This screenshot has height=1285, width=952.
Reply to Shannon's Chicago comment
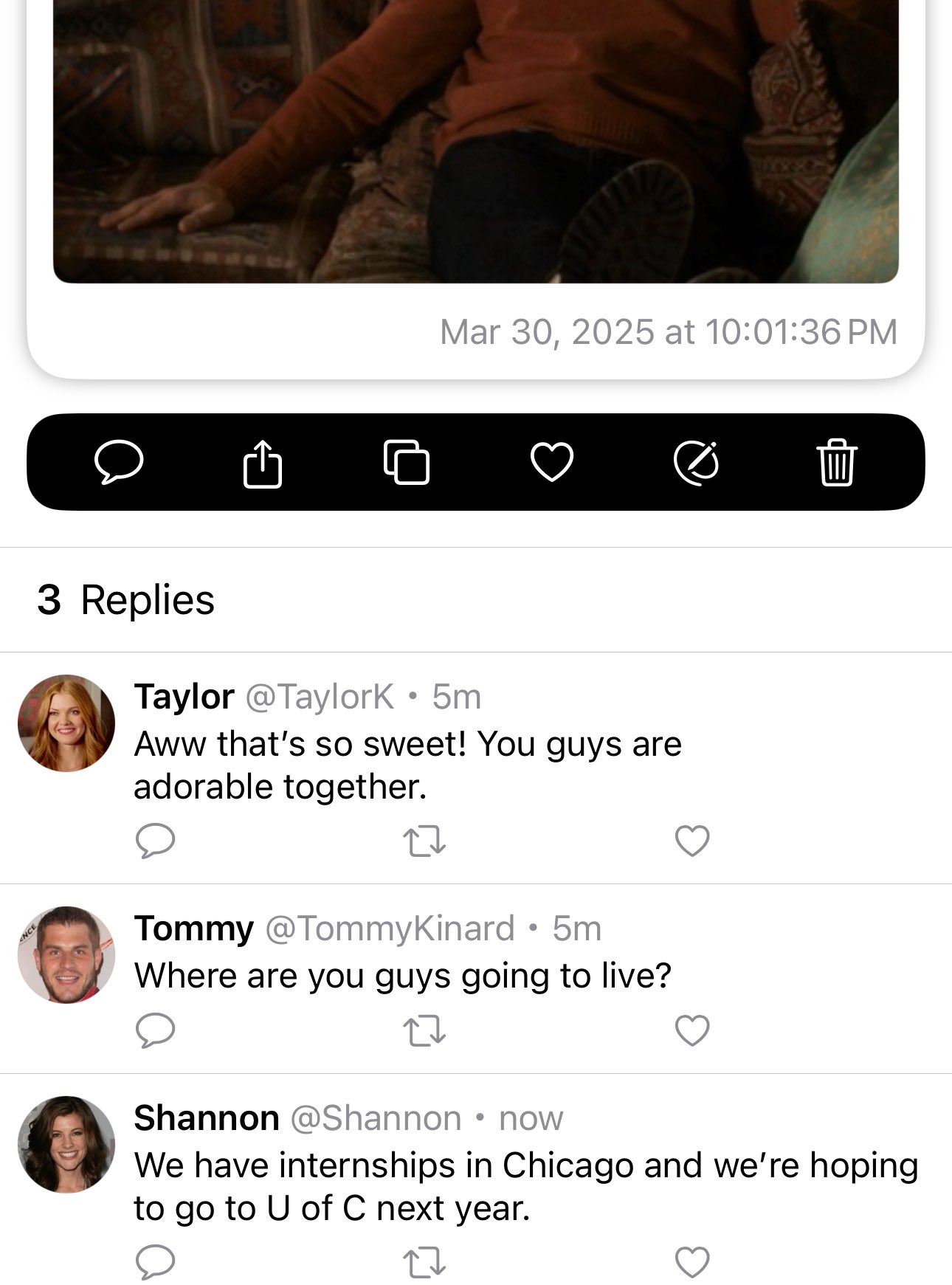(156, 1262)
